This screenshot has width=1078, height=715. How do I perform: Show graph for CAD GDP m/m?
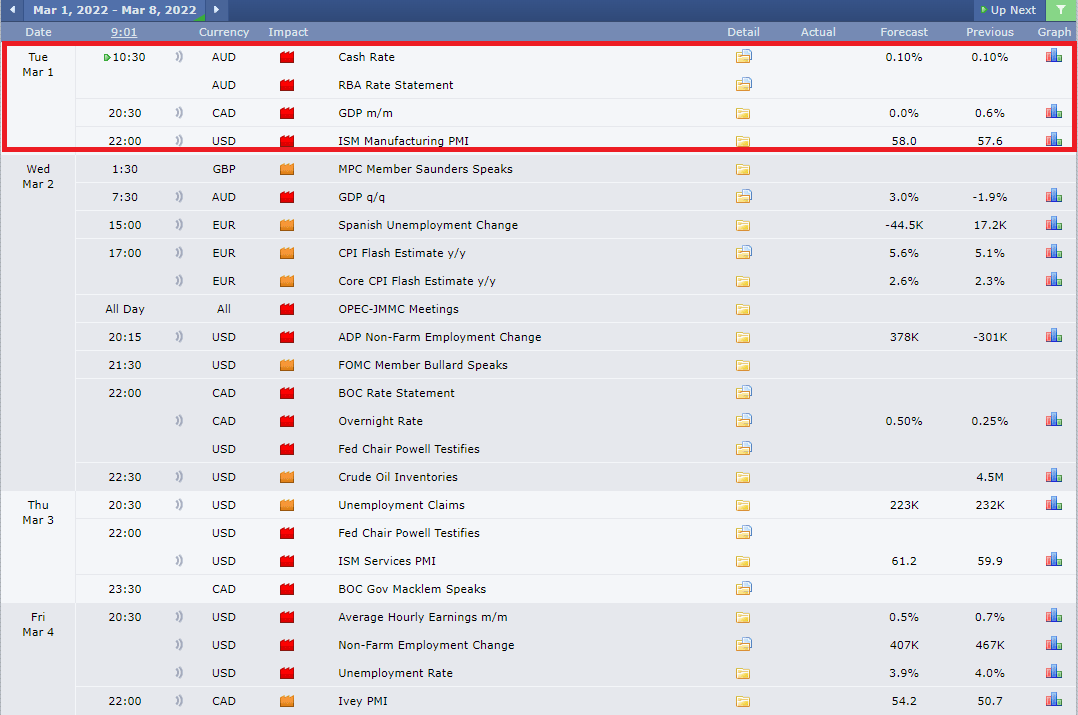(1054, 111)
